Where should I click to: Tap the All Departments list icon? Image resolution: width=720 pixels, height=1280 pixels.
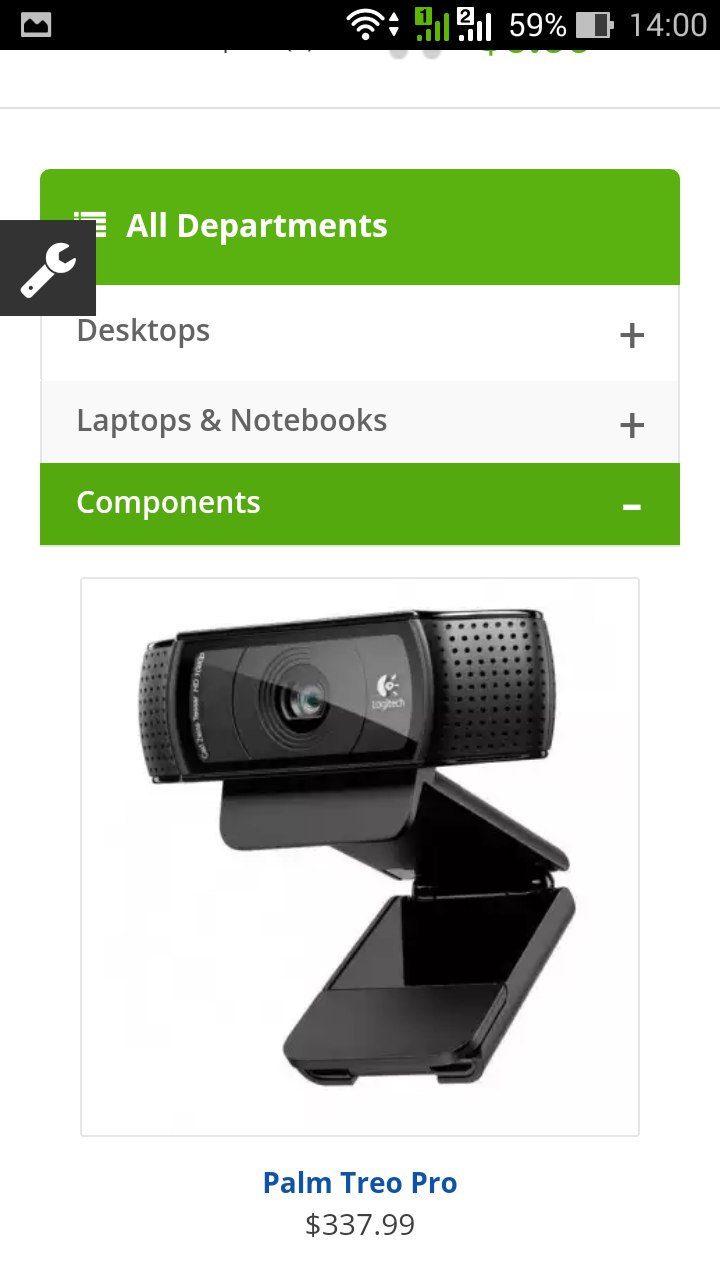pyautogui.click(x=91, y=226)
